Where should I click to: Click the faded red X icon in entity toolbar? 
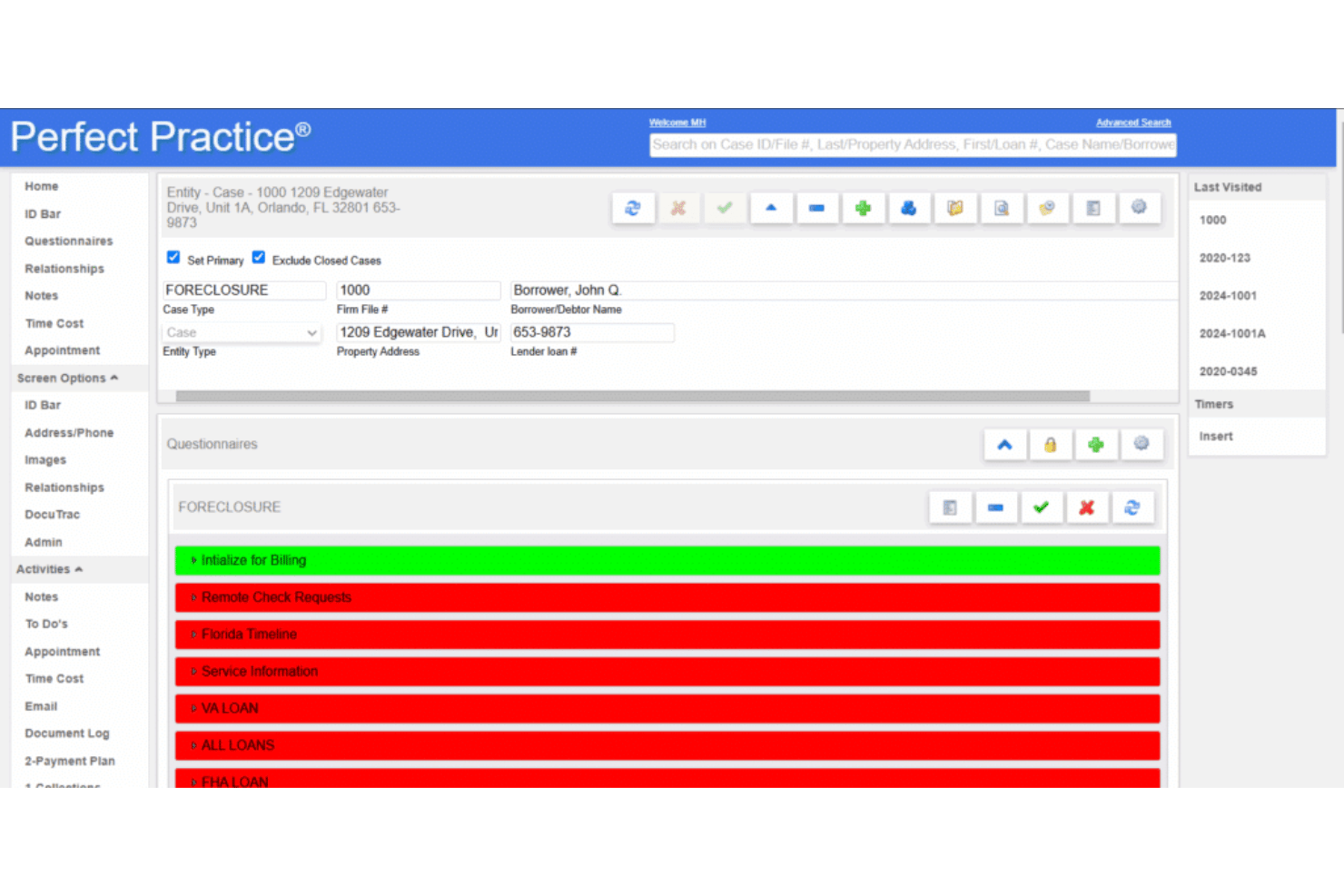click(x=678, y=208)
